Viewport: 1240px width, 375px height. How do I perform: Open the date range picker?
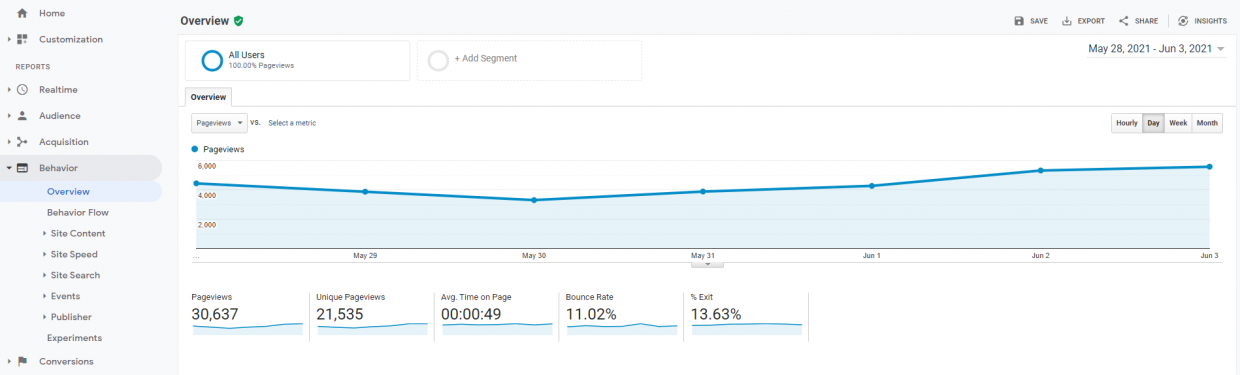coord(1157,48)
